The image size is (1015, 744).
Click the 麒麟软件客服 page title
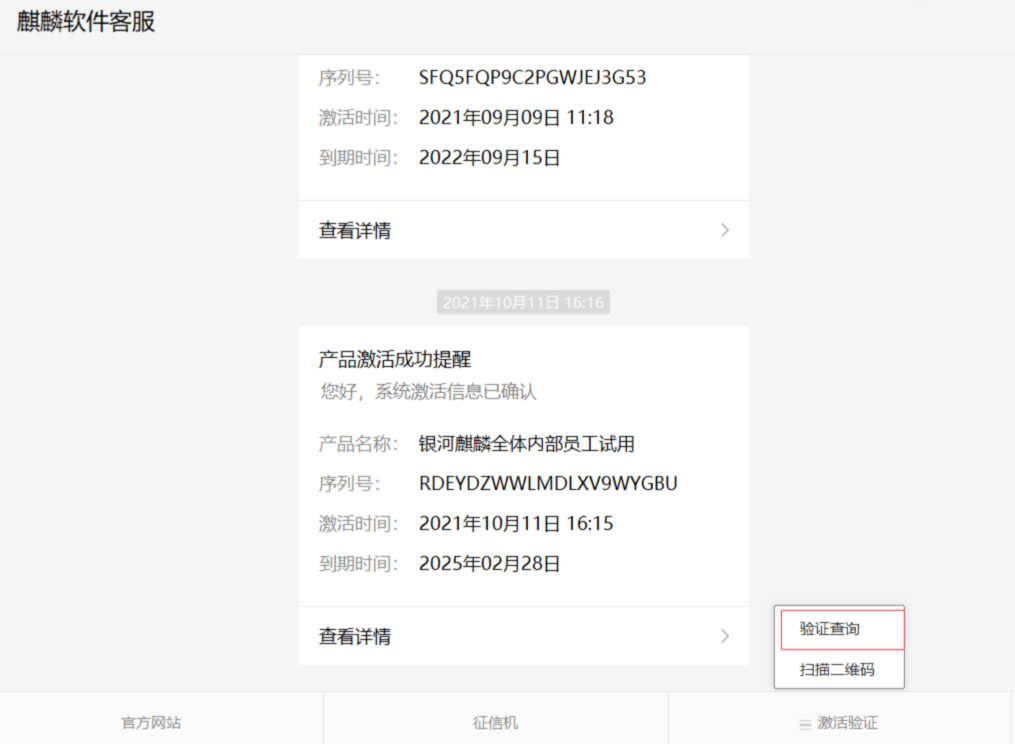[86, 21]
